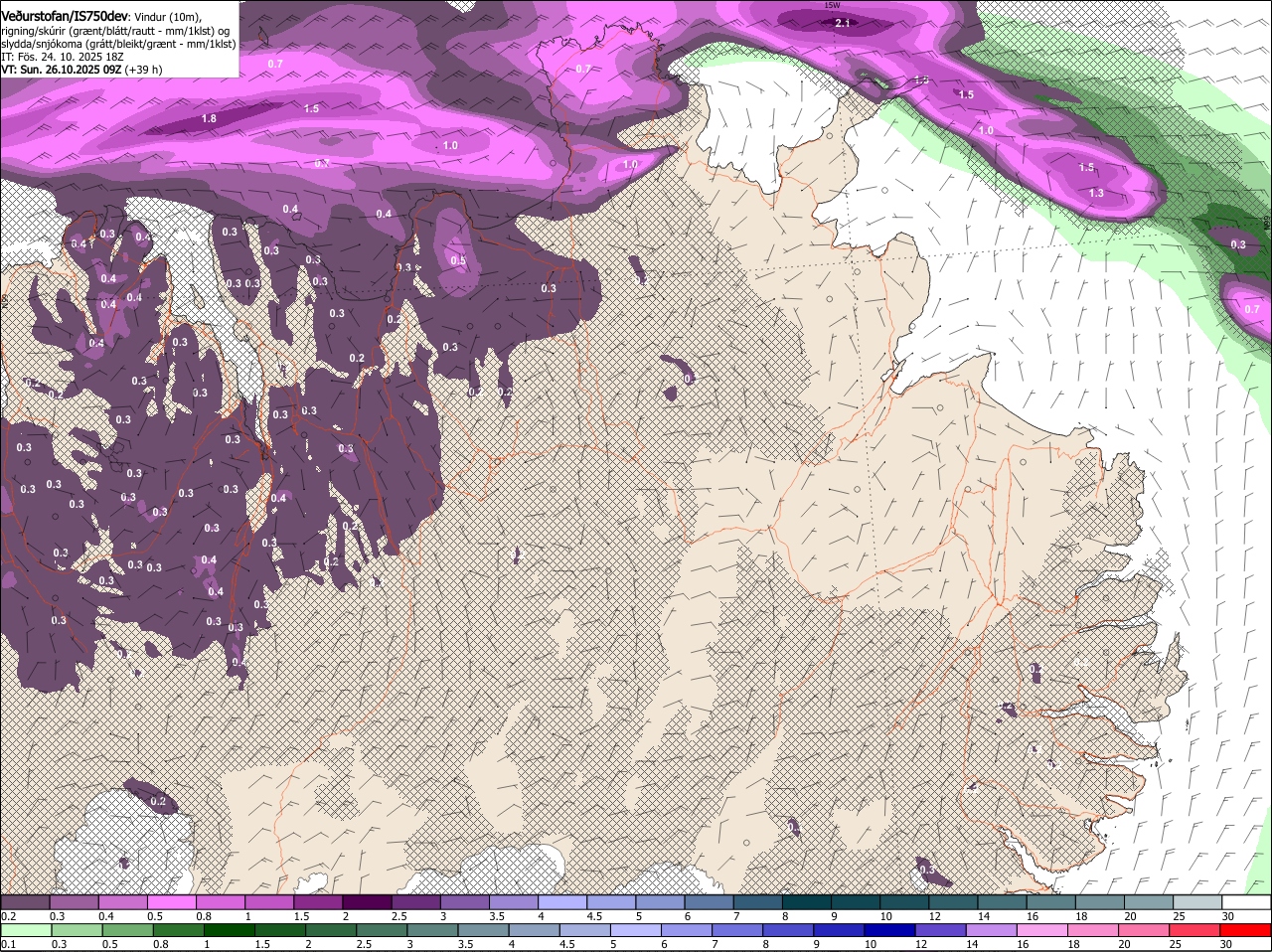The width and height of the screenshot is (1272, 952).
Task: Click the '(+39 h)' forecast offset text
Action: (144, 70)
